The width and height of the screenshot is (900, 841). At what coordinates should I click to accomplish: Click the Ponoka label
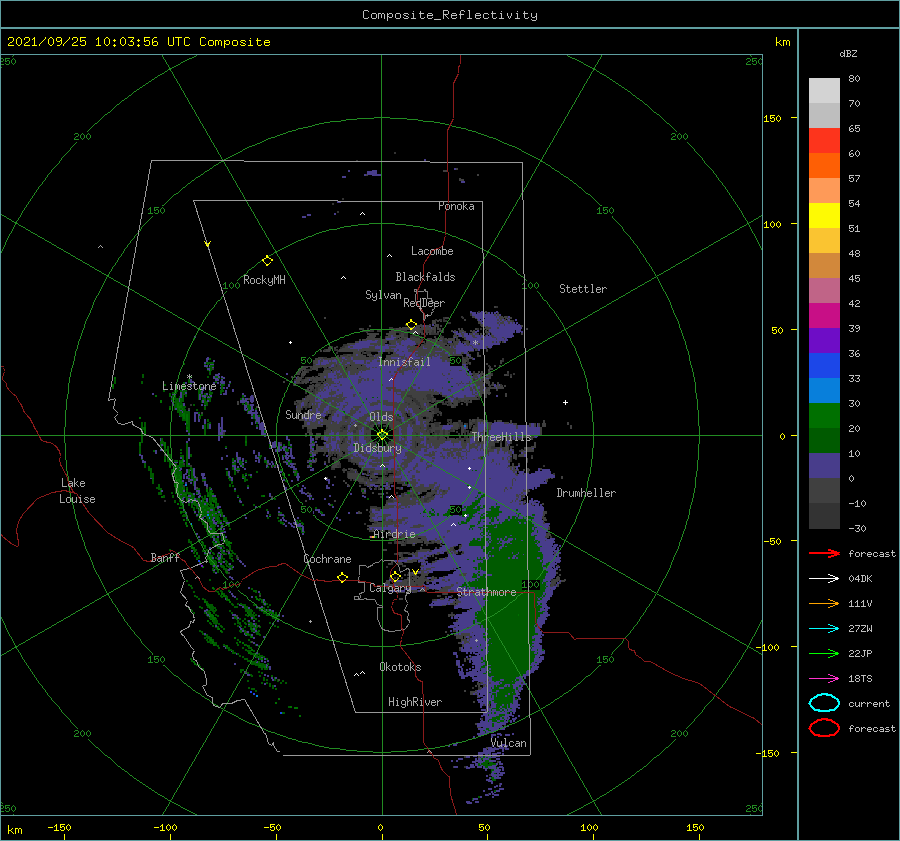456,206
